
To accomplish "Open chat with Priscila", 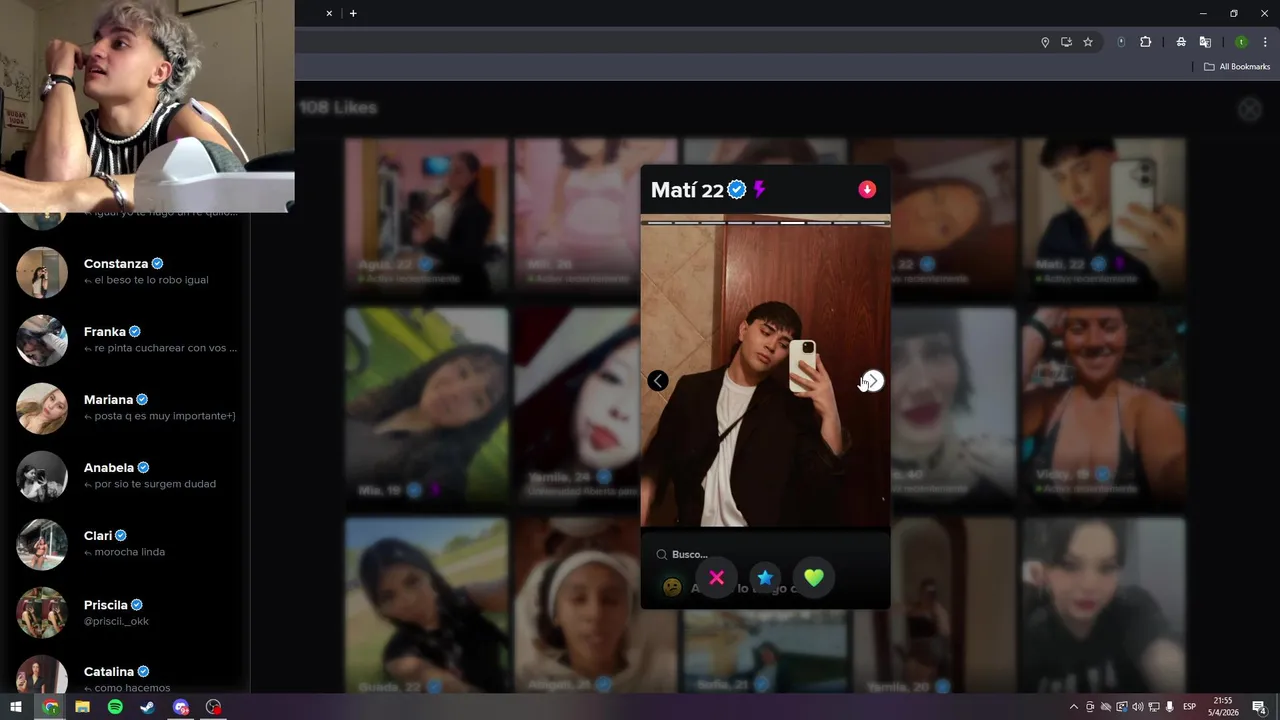I will 125,612.
